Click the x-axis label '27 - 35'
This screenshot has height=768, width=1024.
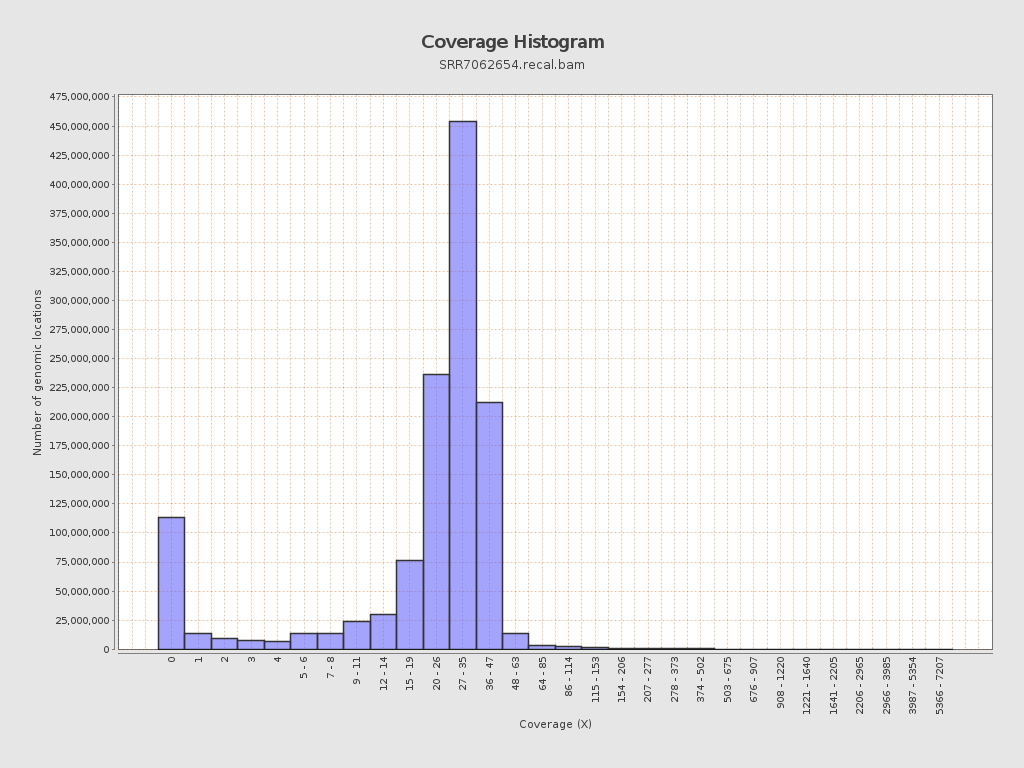463,673
